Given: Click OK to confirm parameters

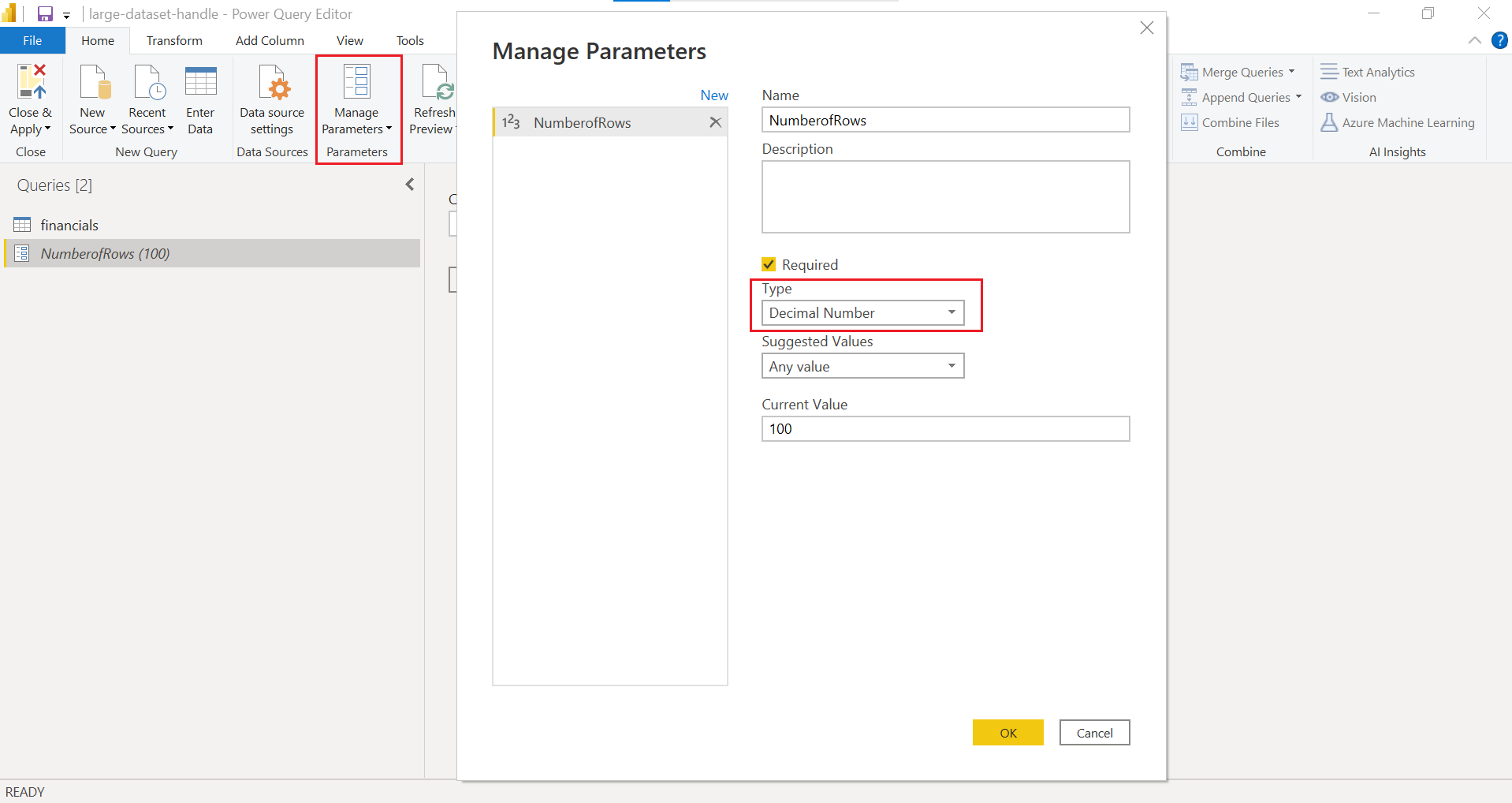Looking at the screenshot, I should [1007, 733].
